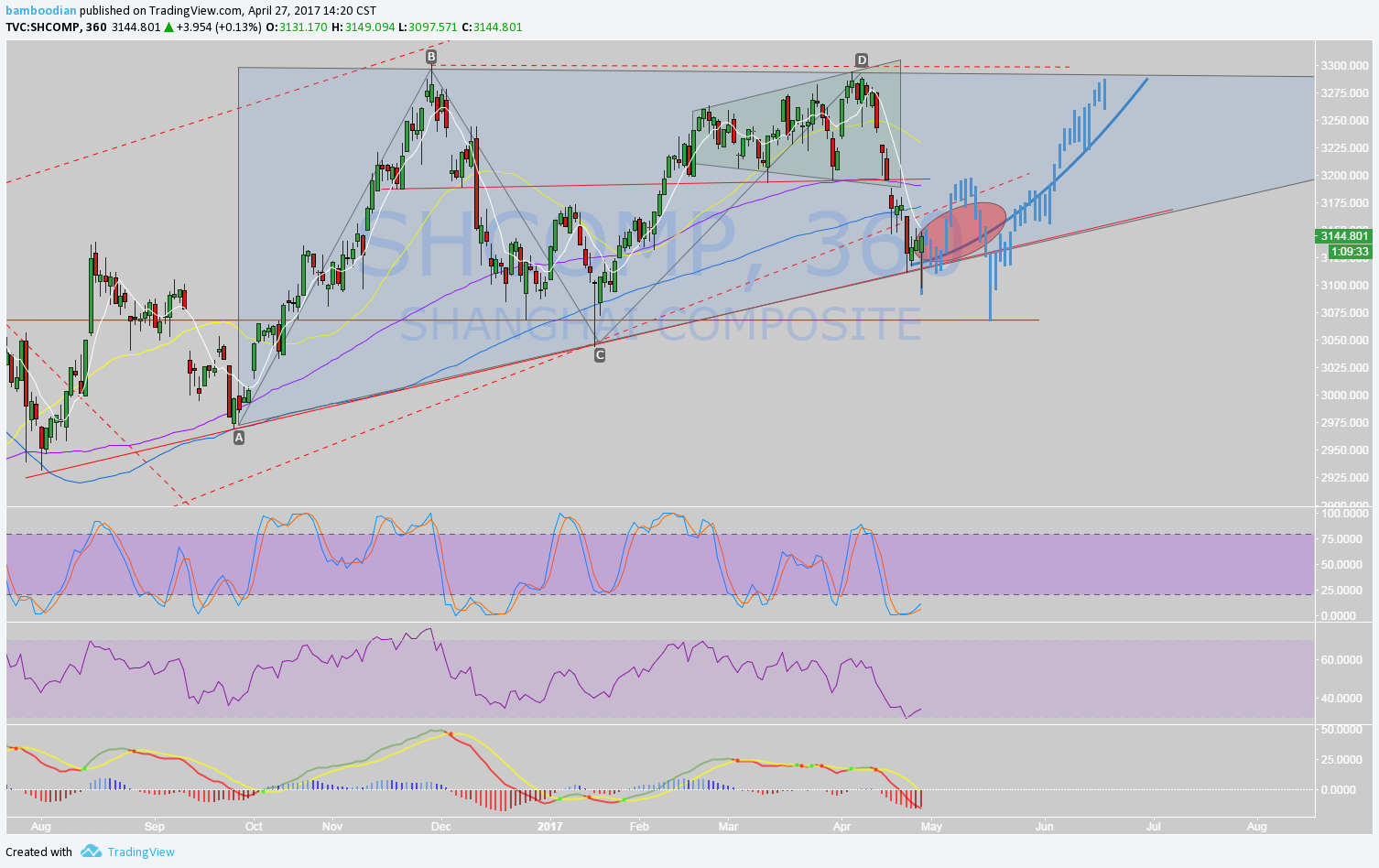The height and width of the screenshot is (868, 1379).
Task: Click the 3225.000 price axis label
Action: pos(1344,148)
